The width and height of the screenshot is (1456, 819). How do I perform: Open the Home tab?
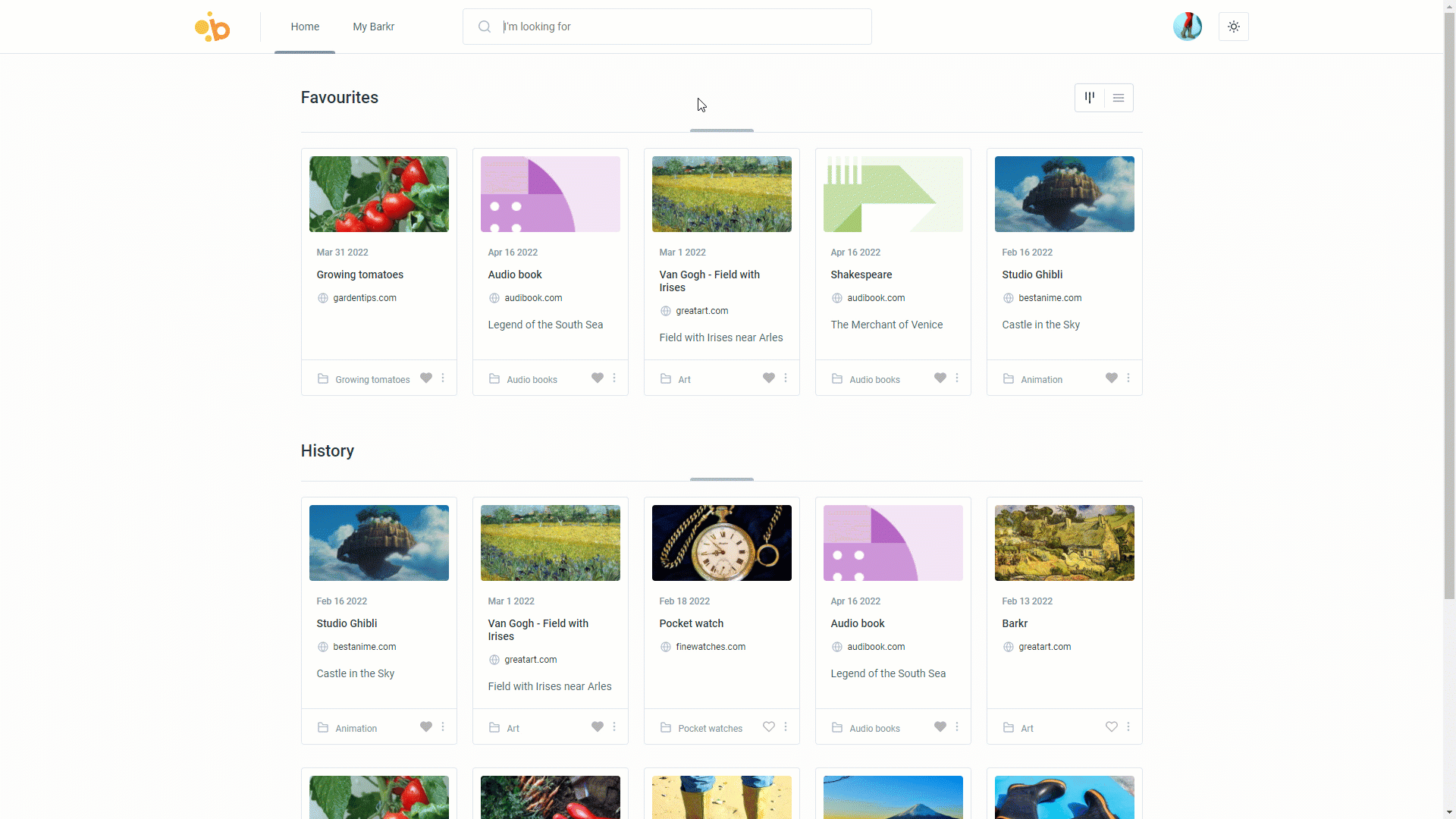click(305, 27)
